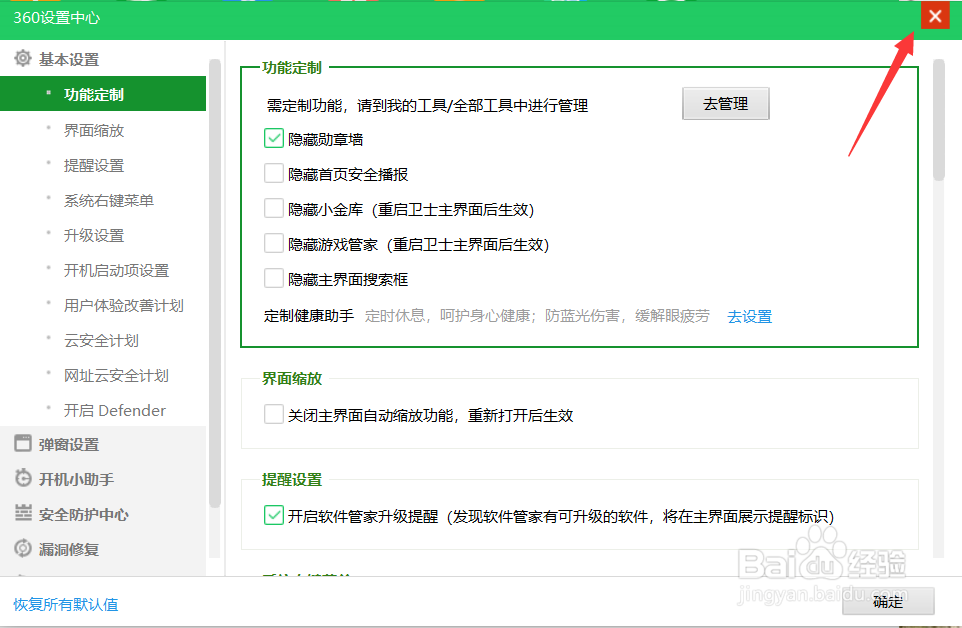
Task: Click the 确定 button
Action: pyautogui.click(x=888, y=601)
